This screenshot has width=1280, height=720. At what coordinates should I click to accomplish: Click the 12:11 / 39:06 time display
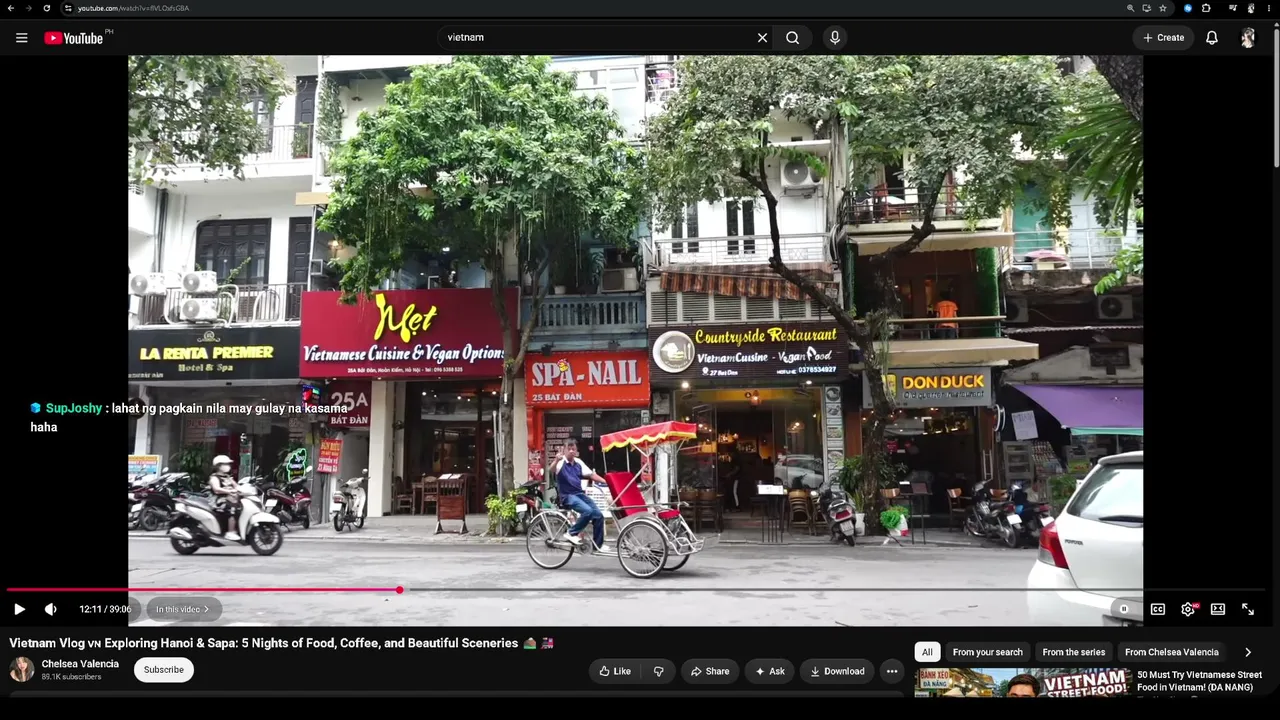105,609
